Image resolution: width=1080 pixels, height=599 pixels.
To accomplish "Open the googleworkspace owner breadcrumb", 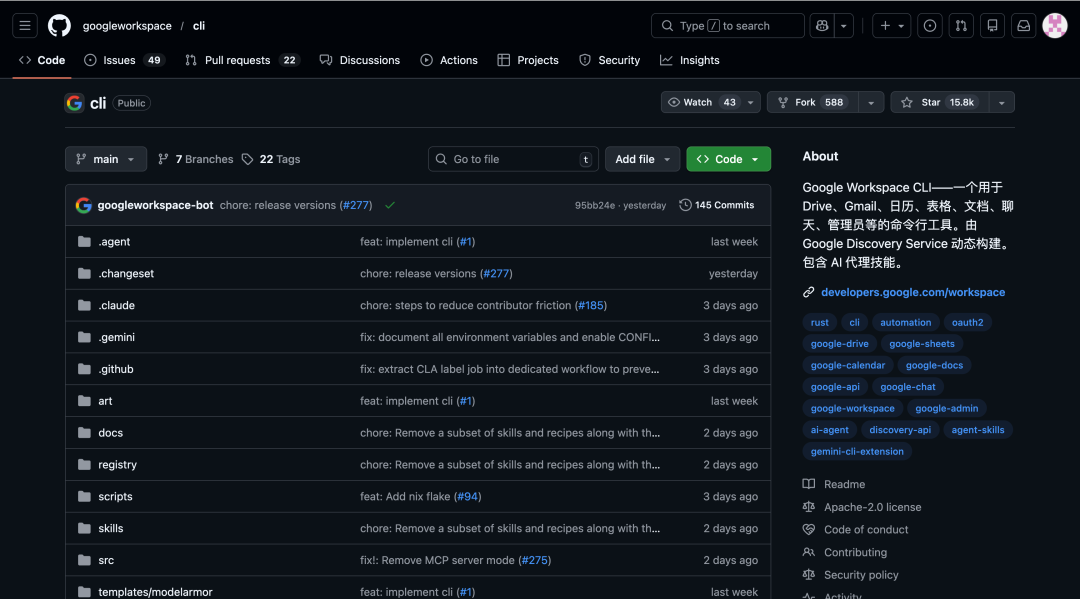I will pyautogui.click(x=127, y=25).
